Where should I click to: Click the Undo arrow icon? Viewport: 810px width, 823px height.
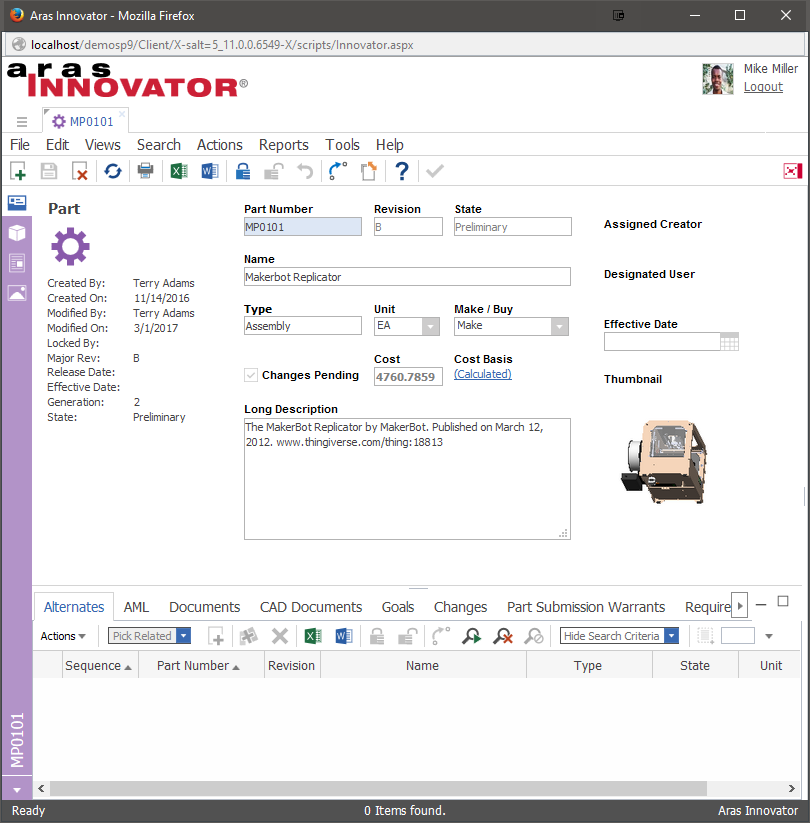pyautogui.click(x=305, y=171)
